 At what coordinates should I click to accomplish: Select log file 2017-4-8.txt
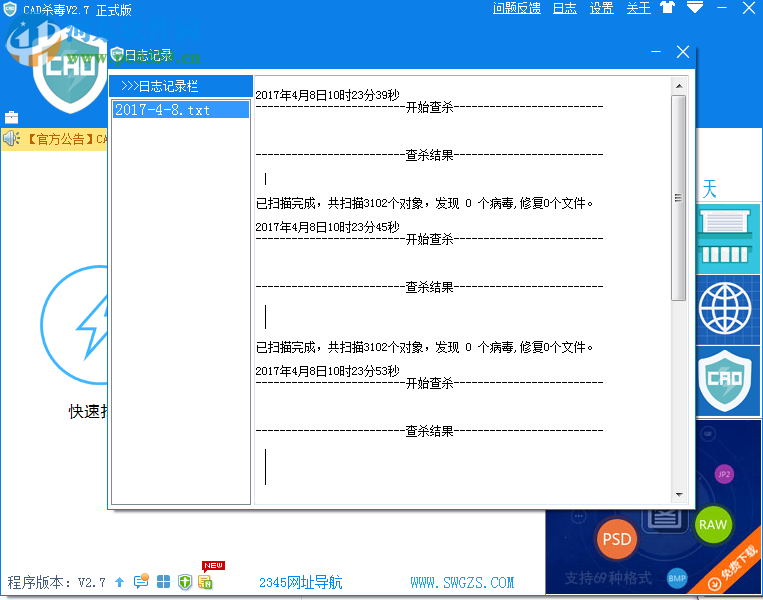click(x=181, y=109)
